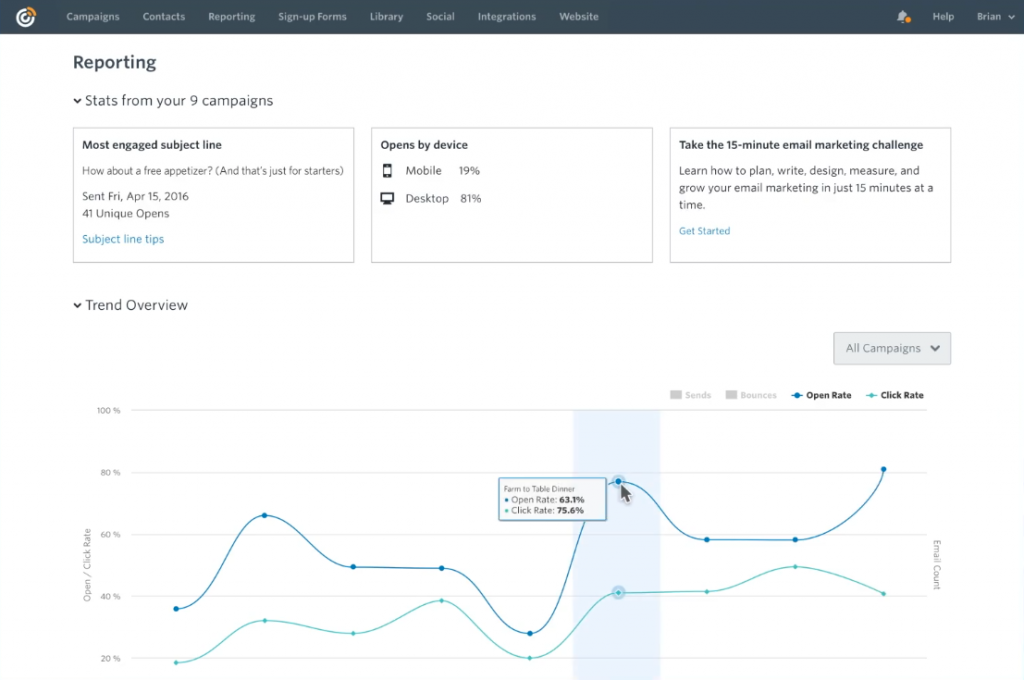Select Sign-up Forms in the navigation bar
The height and width of the screenshot is (680, 1024).
click(x=312, y=17)
